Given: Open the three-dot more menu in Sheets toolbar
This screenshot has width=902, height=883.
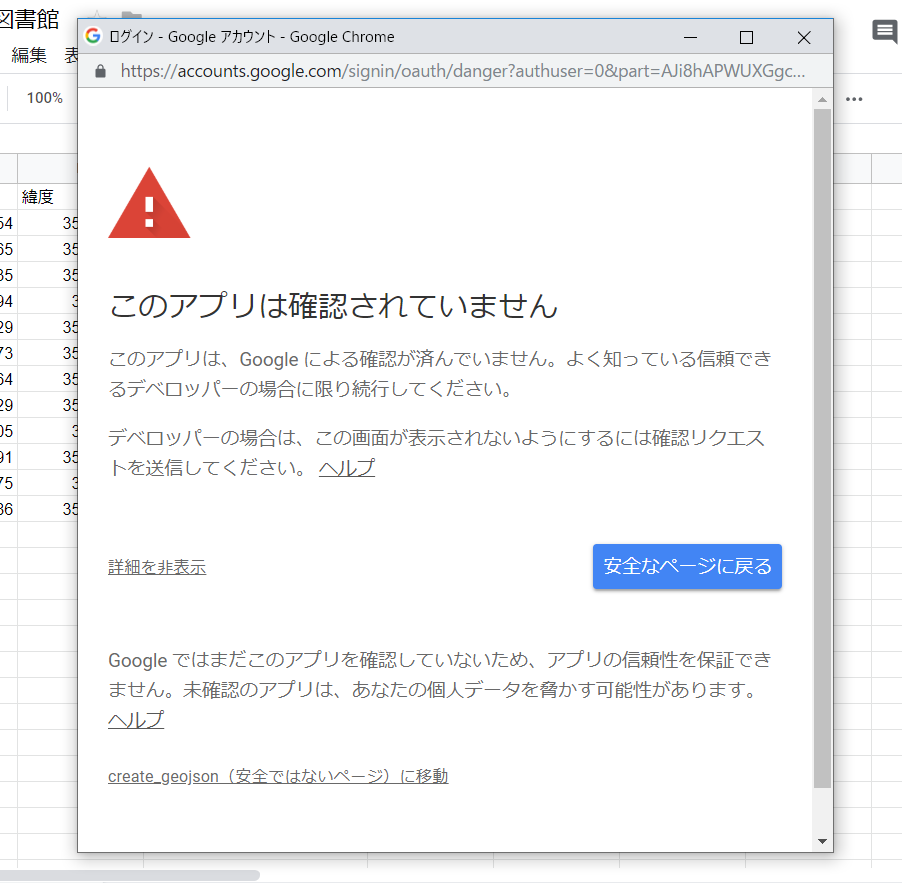Looking at the screenshot, I should [854, 100].
